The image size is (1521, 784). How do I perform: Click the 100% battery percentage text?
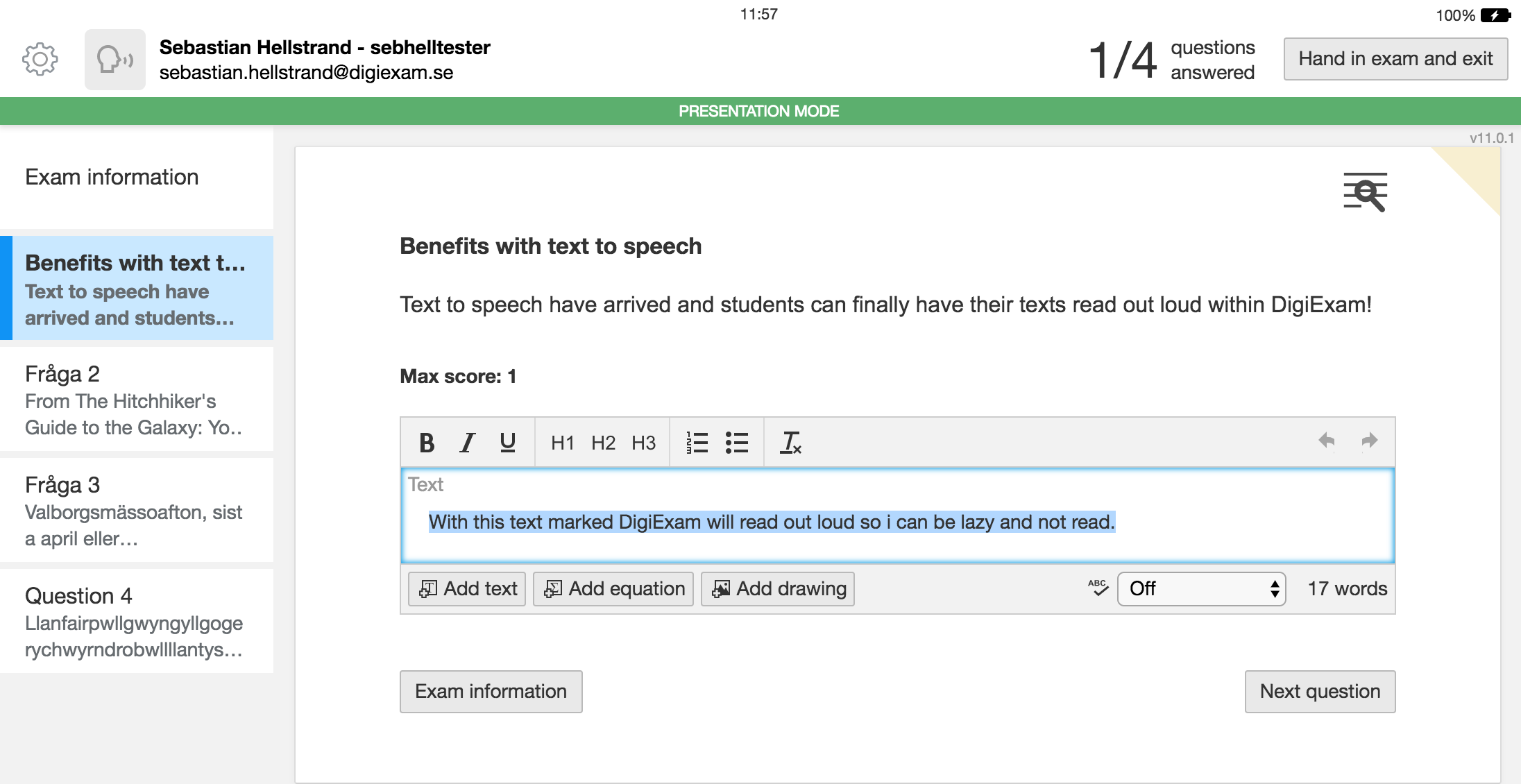click(x=1455, y=15)
